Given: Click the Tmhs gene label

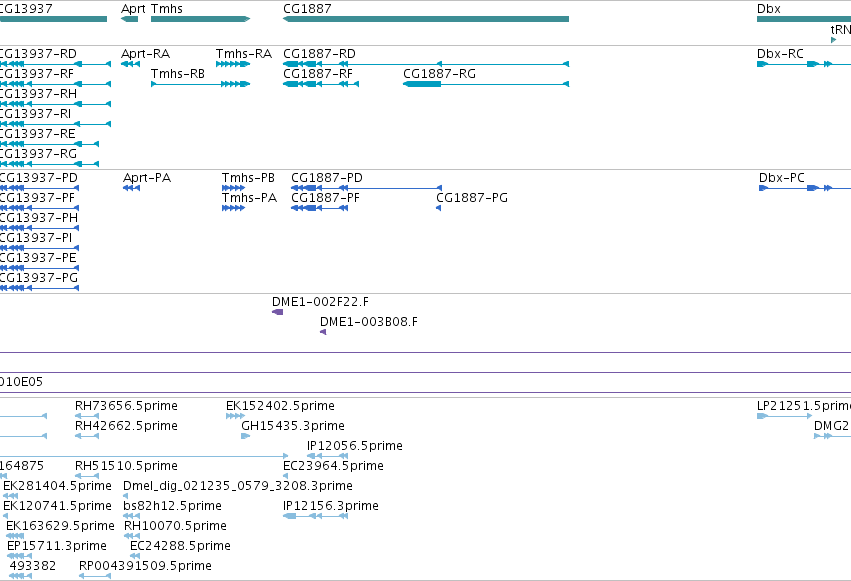Looking at the screenshot, I should [167, 9].
